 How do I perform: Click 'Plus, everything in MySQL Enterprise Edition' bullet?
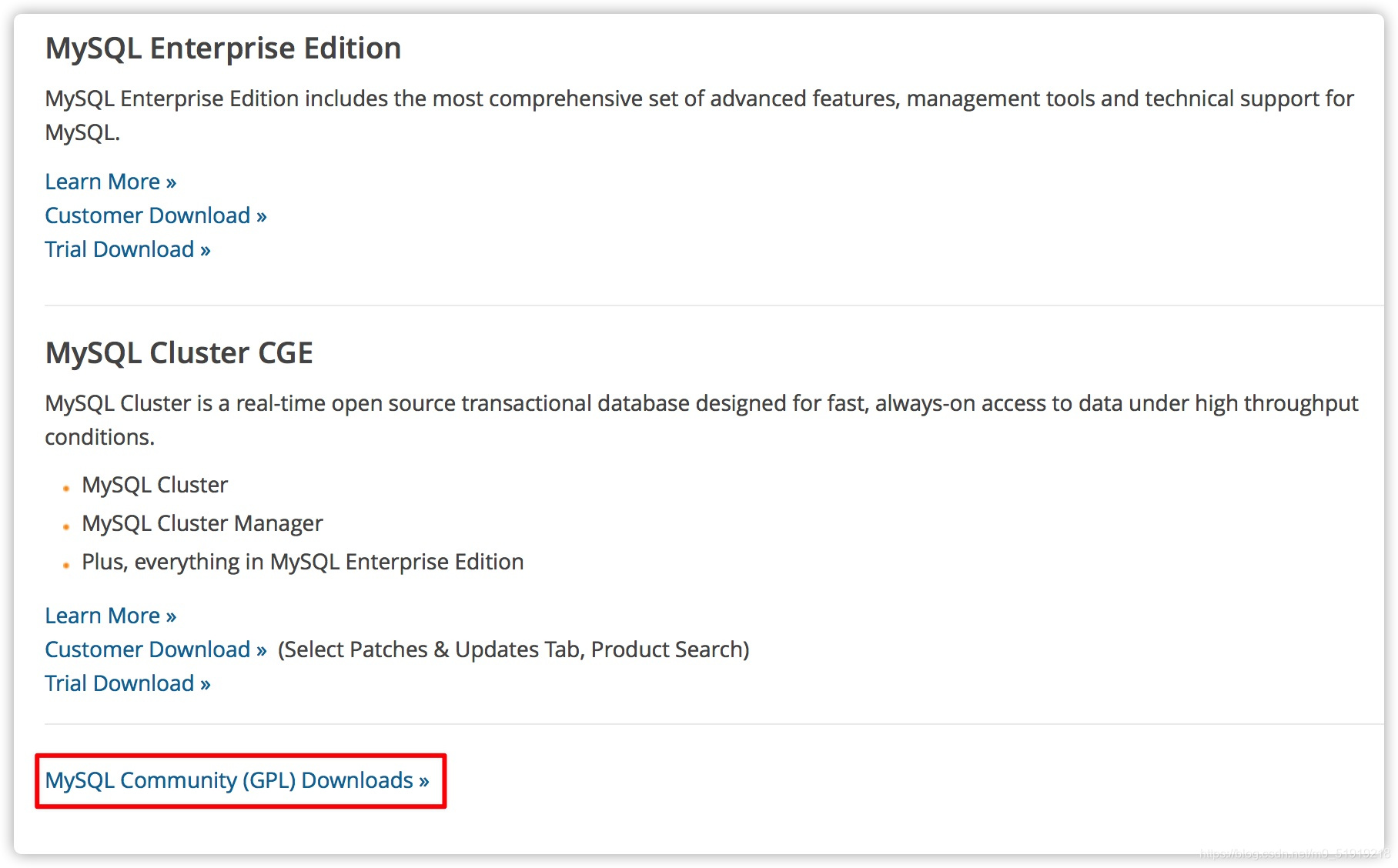click(x=303, y=562)
